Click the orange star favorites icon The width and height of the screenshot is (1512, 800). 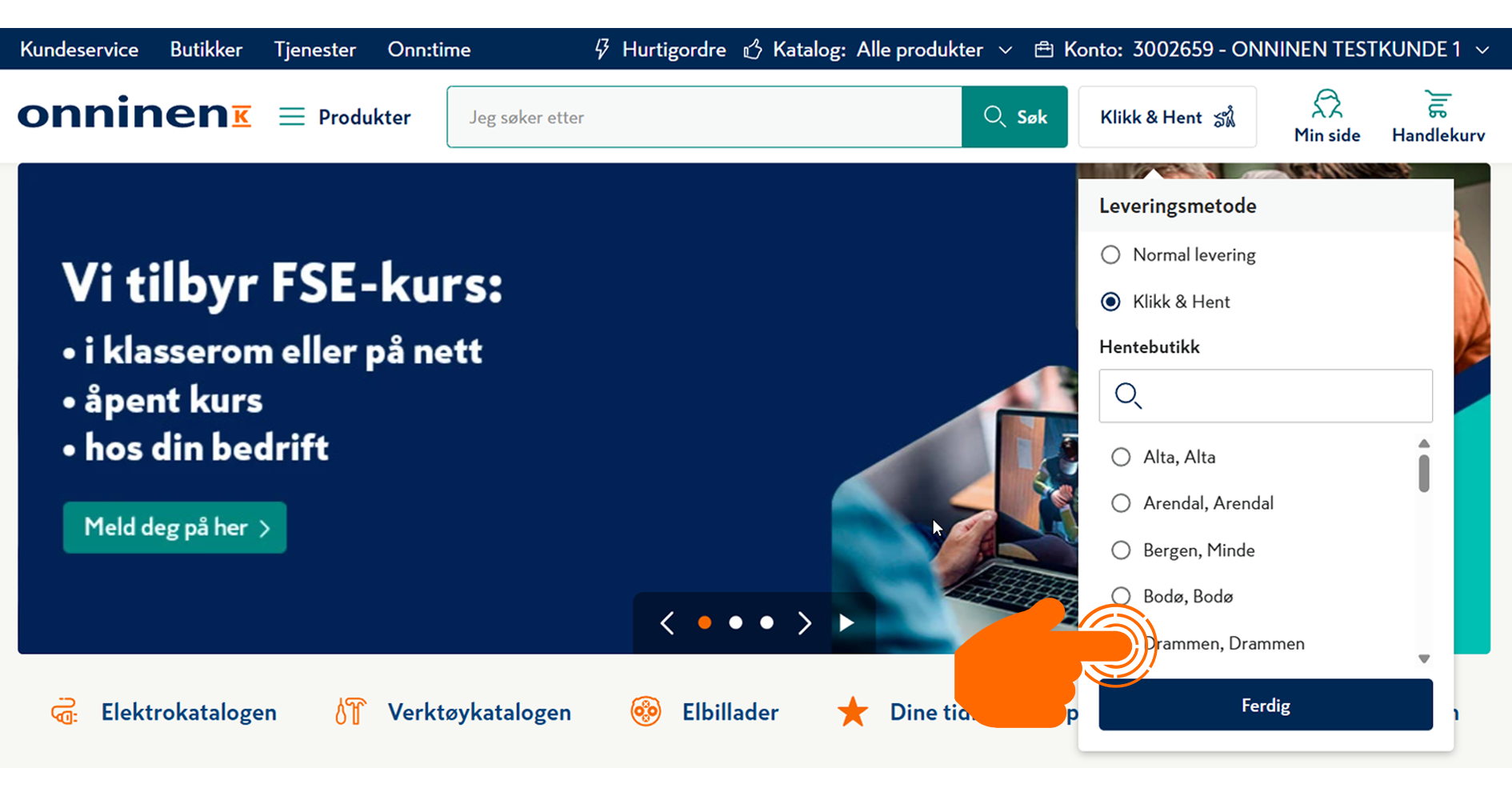click(853, 711)
